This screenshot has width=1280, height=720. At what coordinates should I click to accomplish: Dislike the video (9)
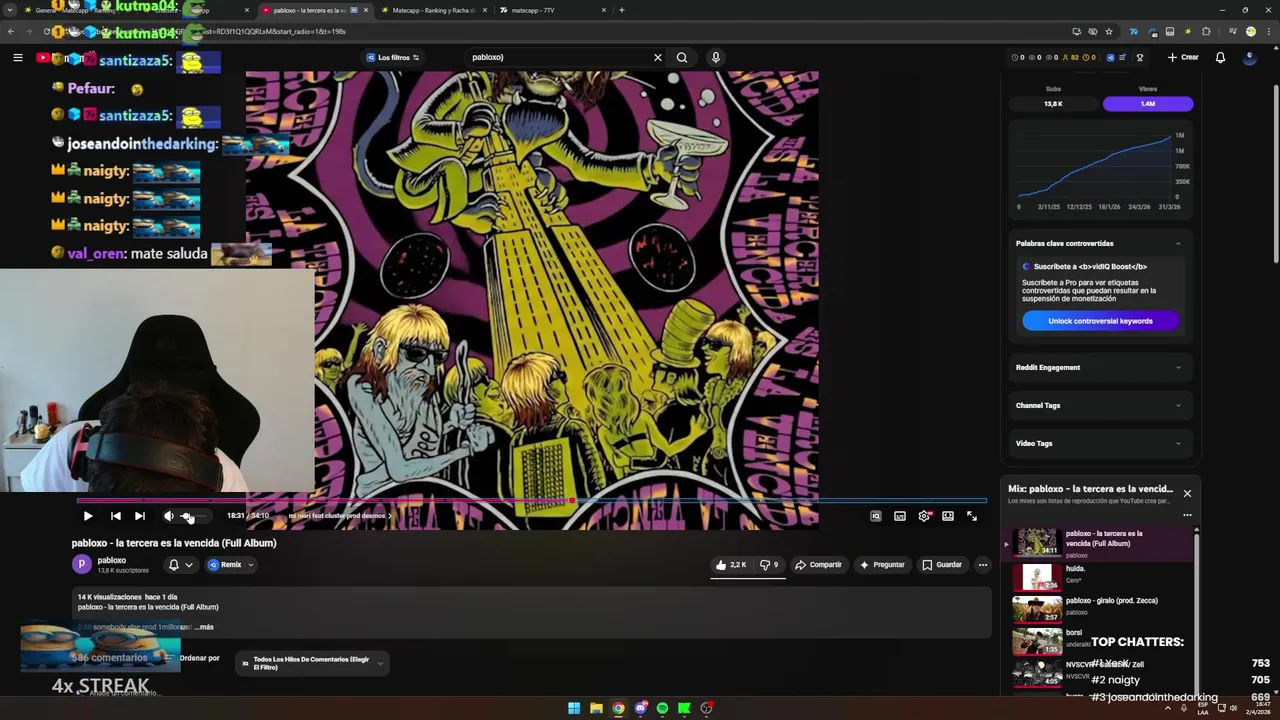768,565
